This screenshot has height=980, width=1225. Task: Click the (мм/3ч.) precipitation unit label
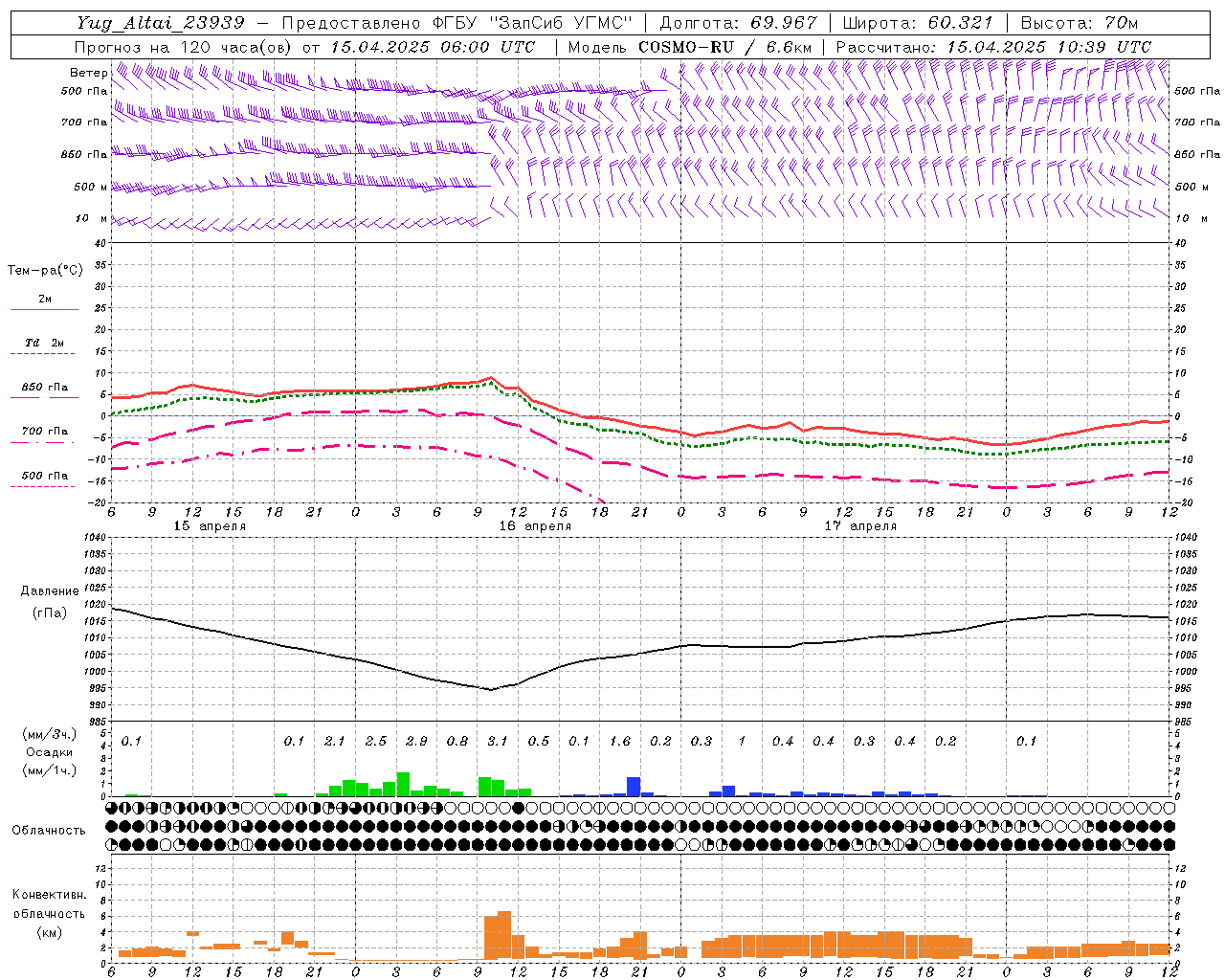pos(50,734)
